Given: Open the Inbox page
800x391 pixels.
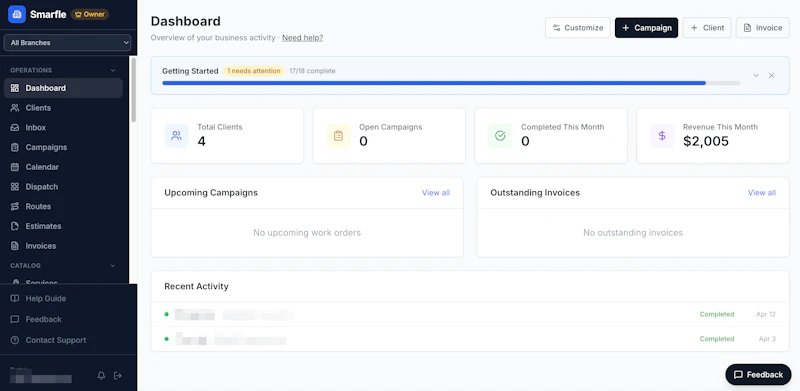Looking at the screenshot, I should tap(63, 128).
